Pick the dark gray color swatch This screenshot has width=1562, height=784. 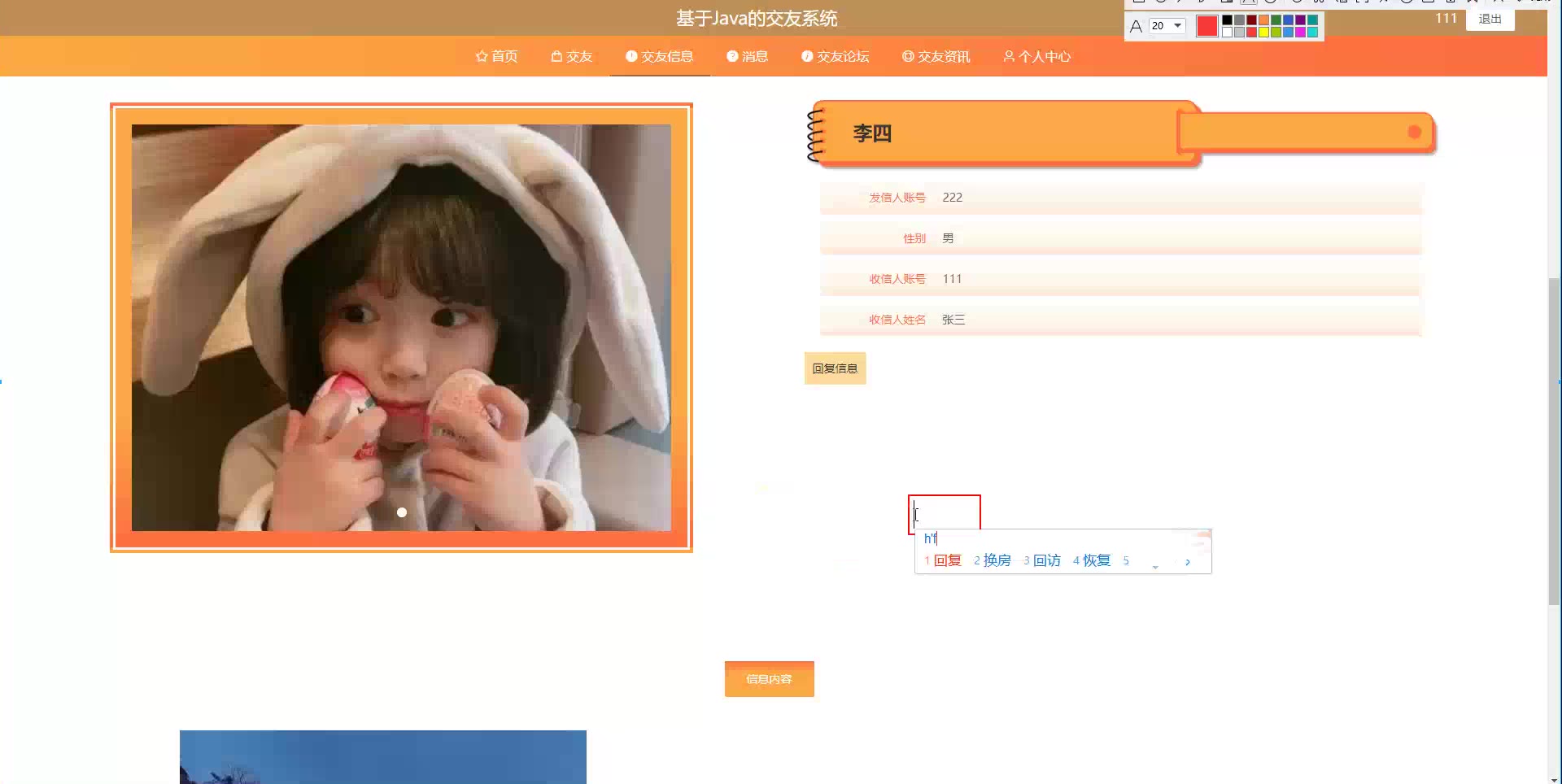1239,20
